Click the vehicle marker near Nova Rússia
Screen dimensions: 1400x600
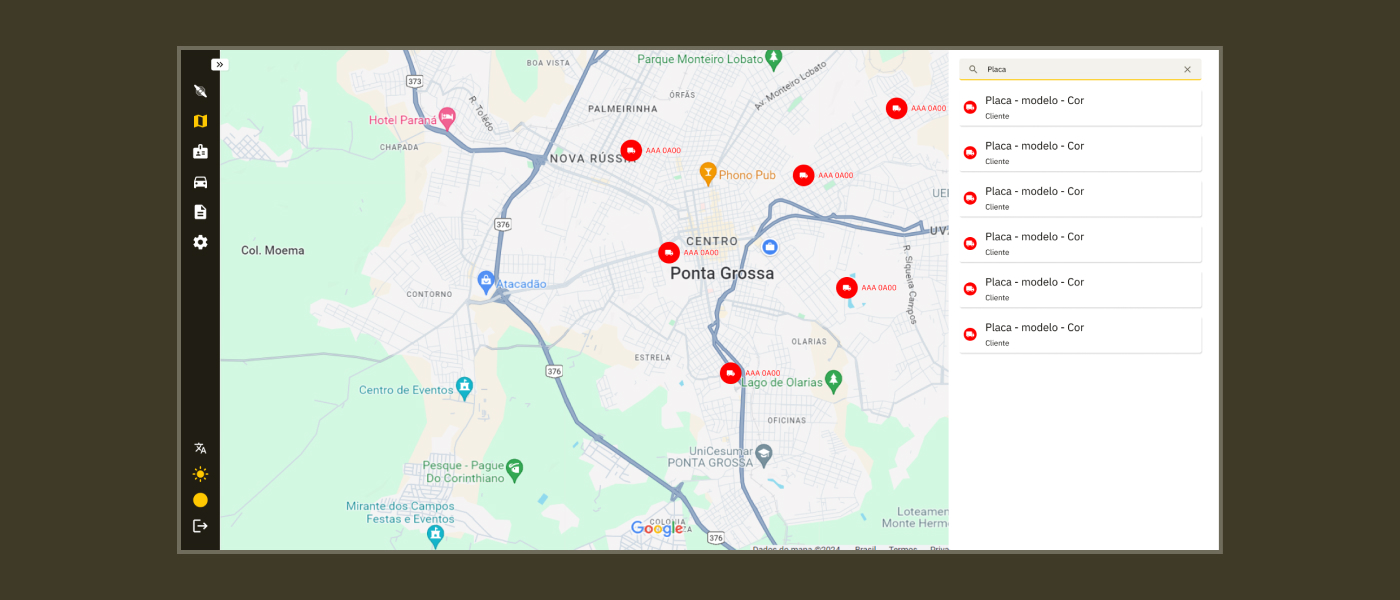631,150
